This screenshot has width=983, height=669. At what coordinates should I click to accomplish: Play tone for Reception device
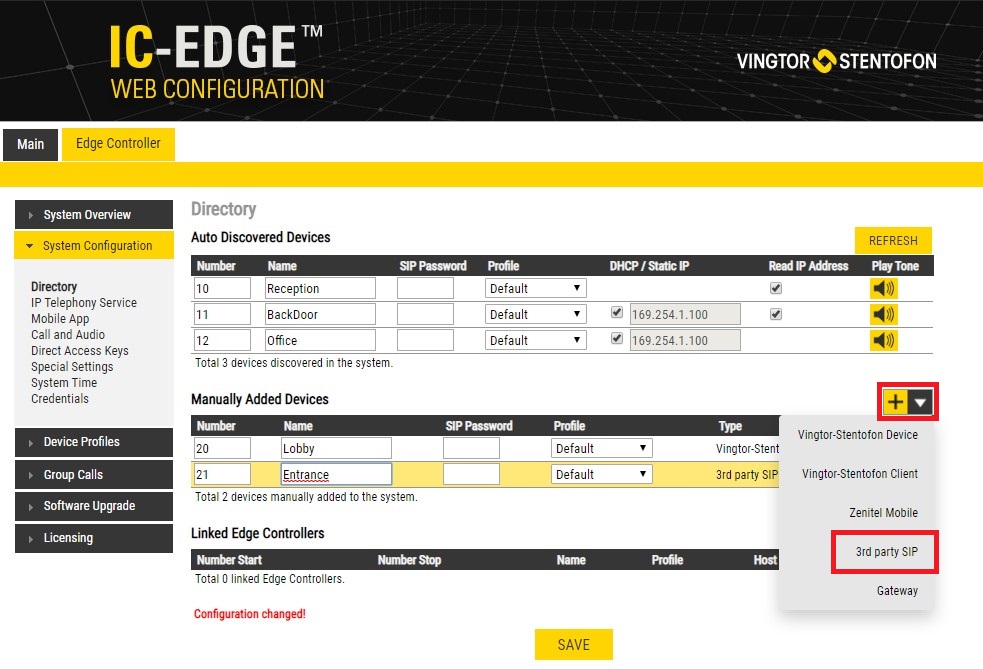pyautogui.click(x=883, y=288)
